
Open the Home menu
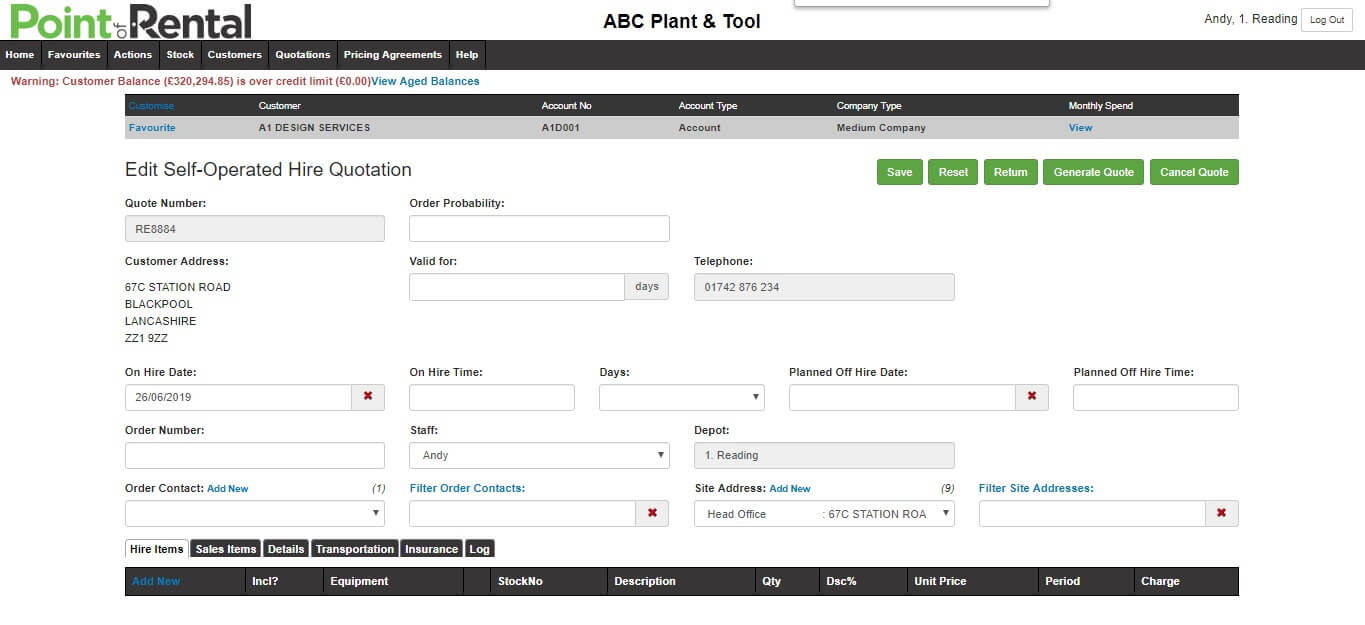click(x=20, y=55)
